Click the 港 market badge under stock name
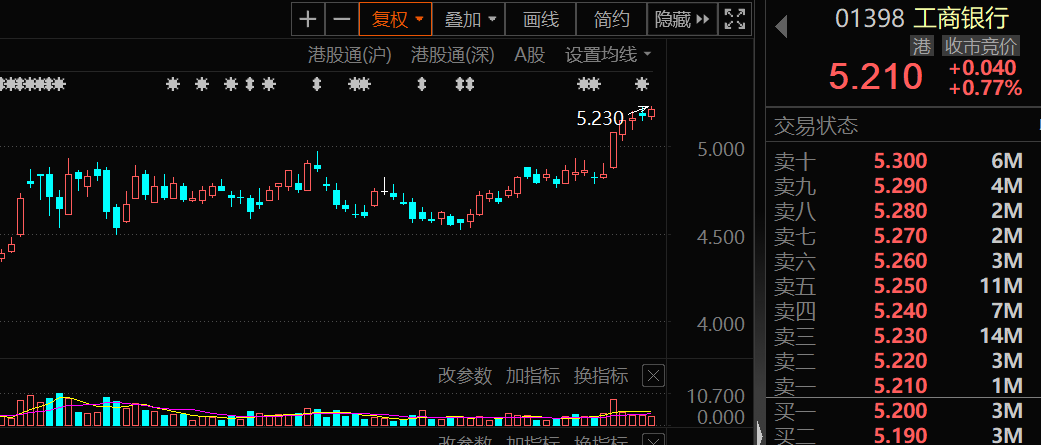Screen dimensions: 1041x445 (x=921, y=45)
